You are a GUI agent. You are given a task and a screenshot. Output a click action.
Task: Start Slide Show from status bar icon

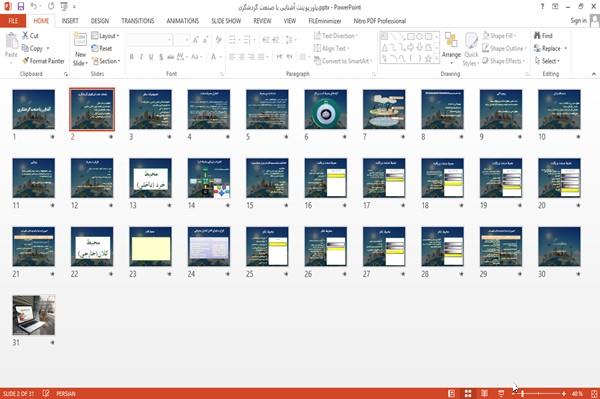501,393
